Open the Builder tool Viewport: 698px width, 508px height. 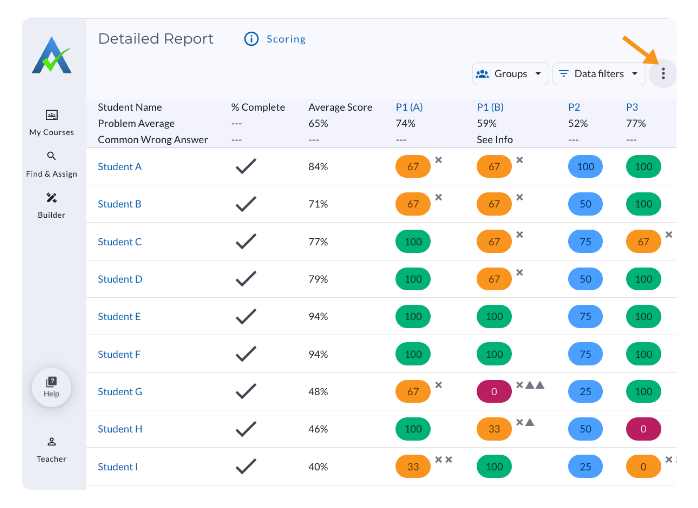tap(52, 206)
